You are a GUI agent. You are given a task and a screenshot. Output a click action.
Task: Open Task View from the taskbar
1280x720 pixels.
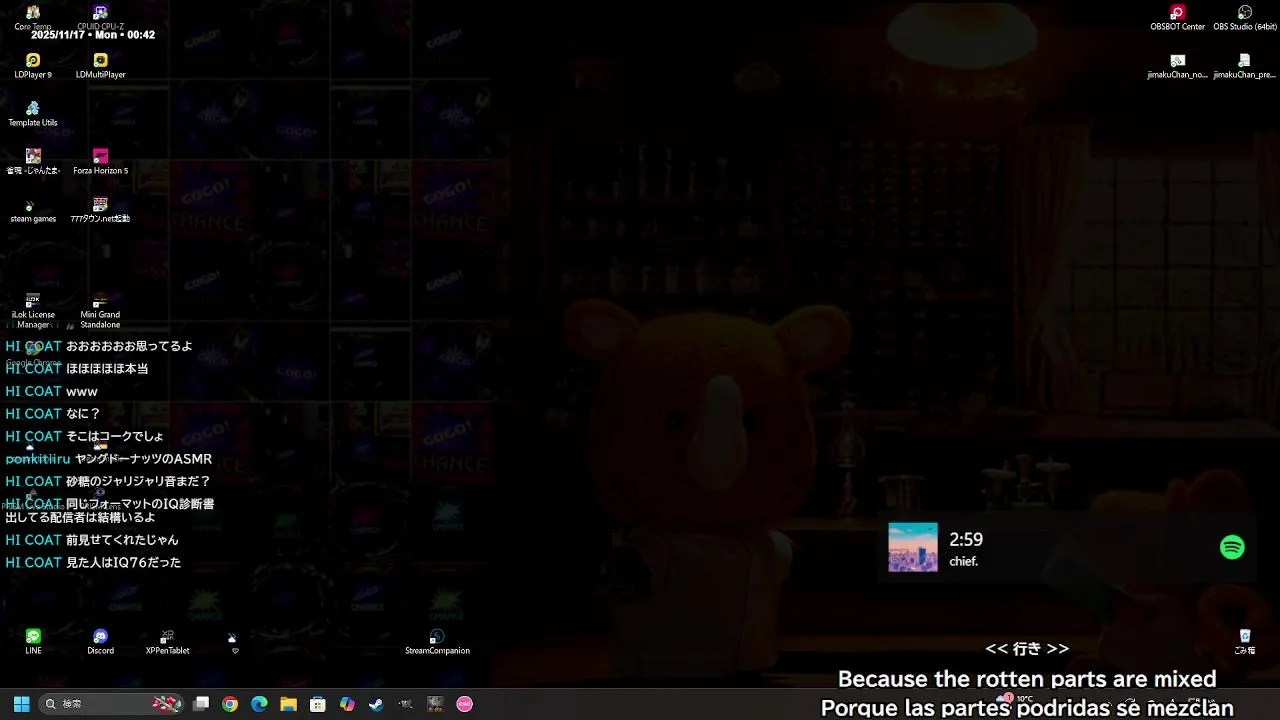click(201, 704)
